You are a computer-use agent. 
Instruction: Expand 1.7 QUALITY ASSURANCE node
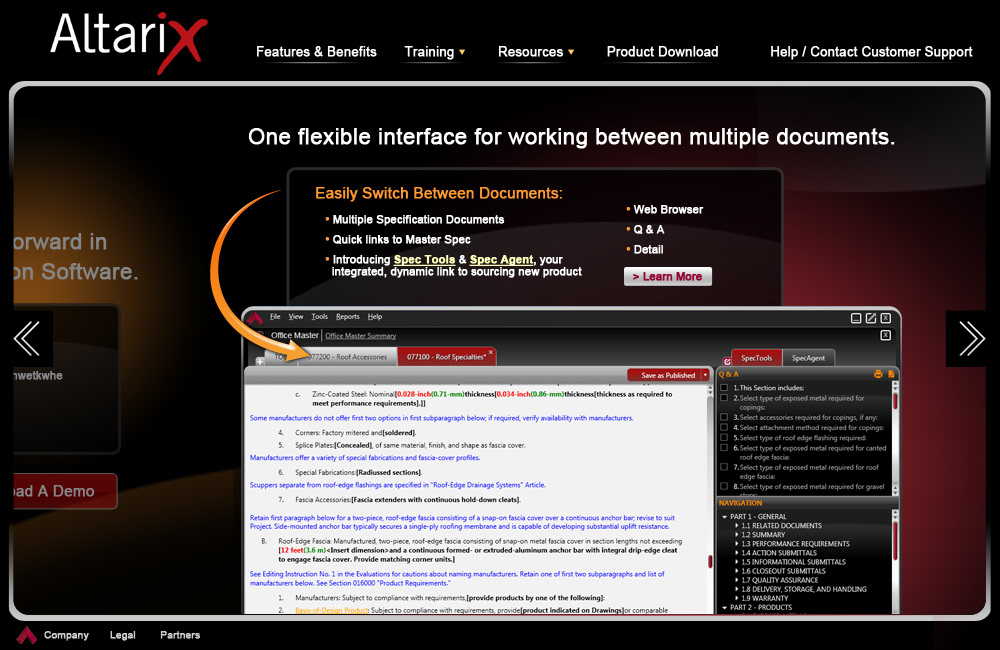tap(737, 580)
